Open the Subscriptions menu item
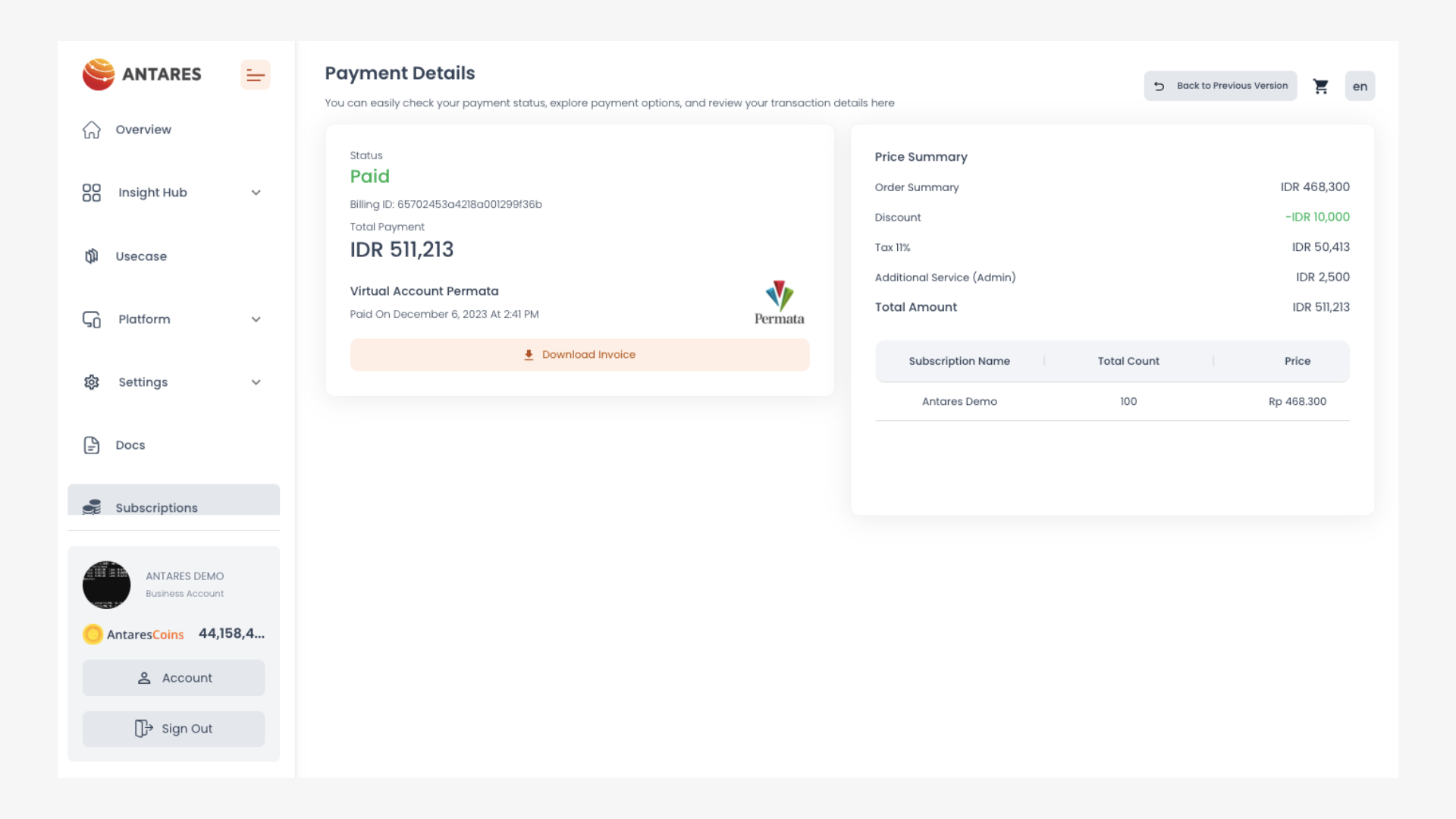 [156, 507]
